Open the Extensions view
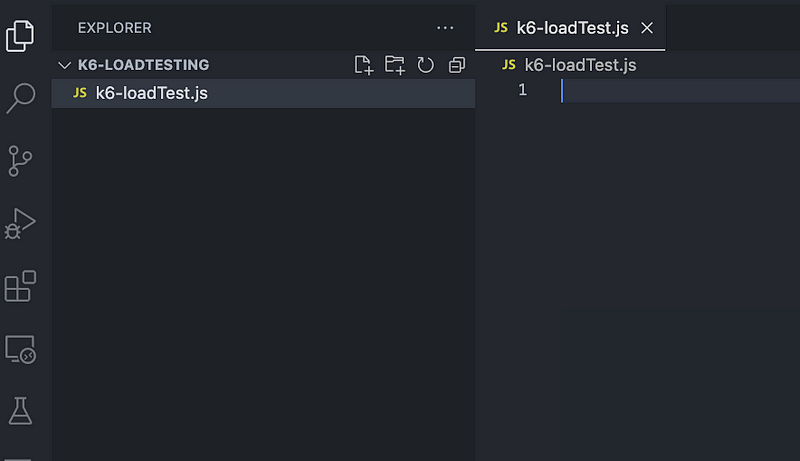 coord(21,286)
